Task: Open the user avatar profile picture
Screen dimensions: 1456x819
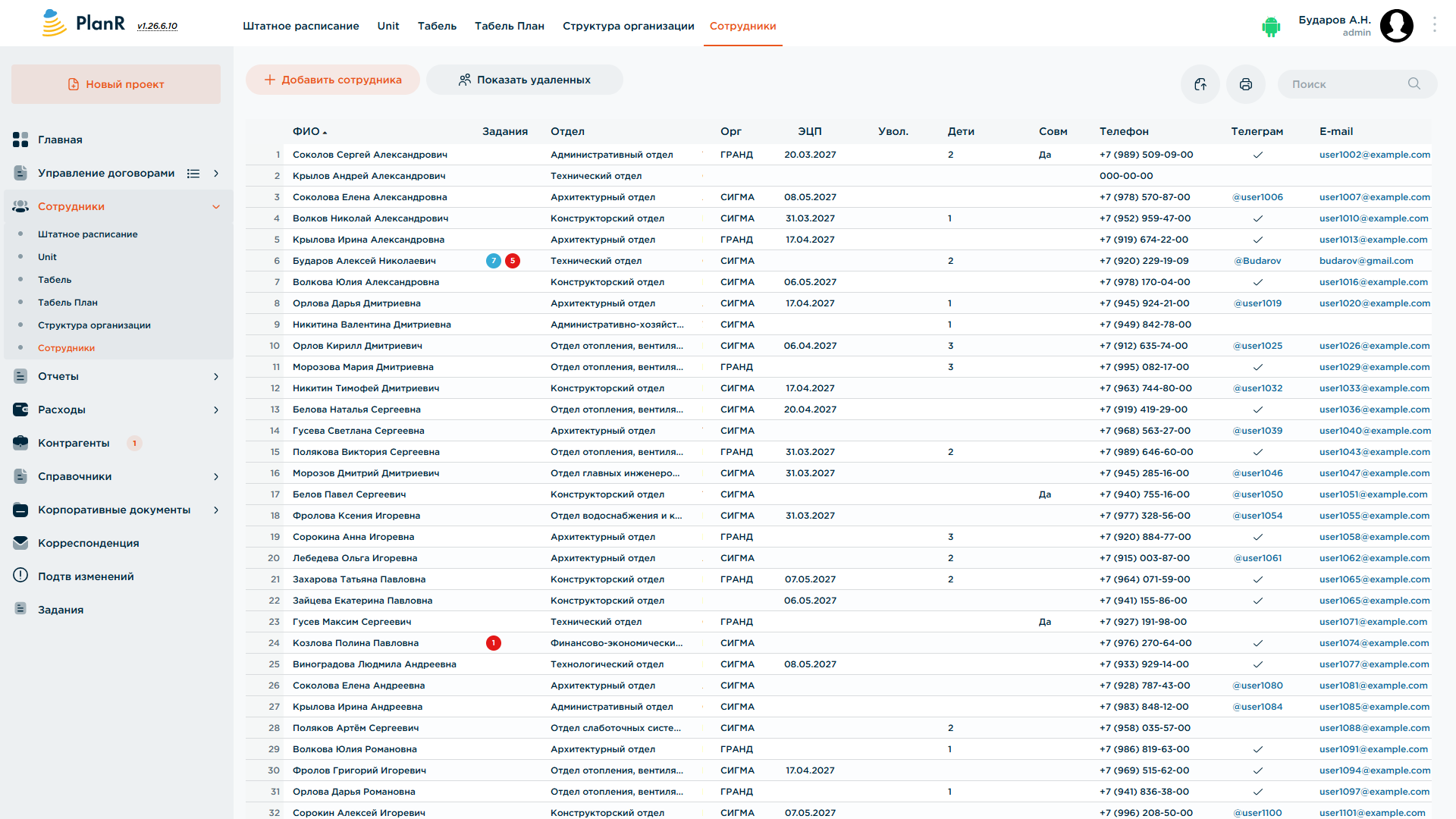Action: [1396, 26]
